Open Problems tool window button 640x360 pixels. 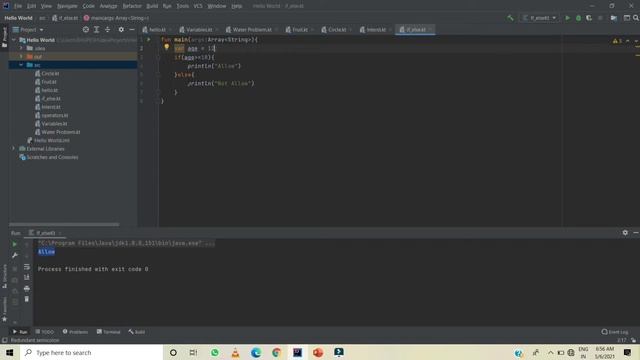(75, 332)
